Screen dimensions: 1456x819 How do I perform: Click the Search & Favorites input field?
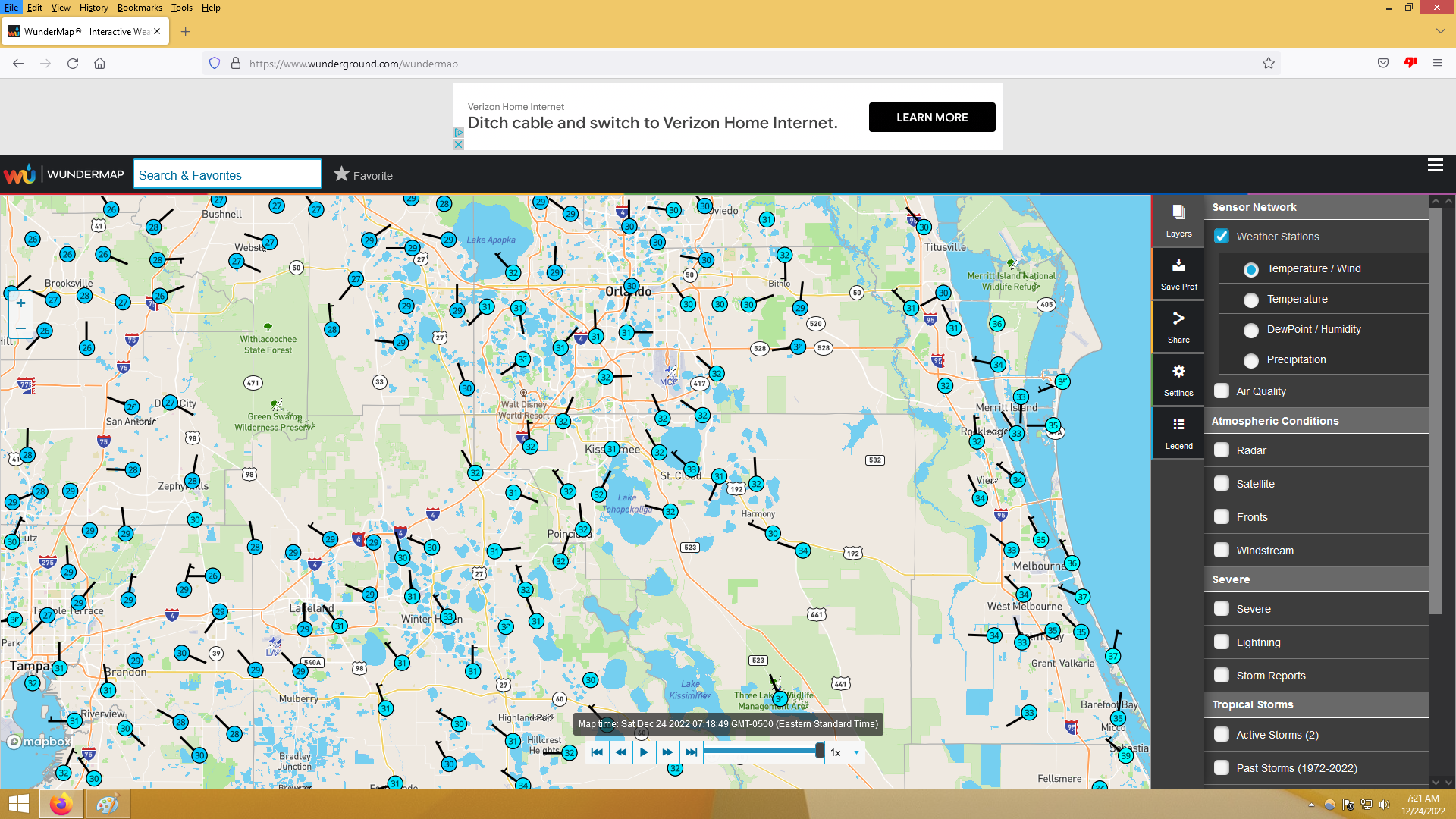point(227,175)
